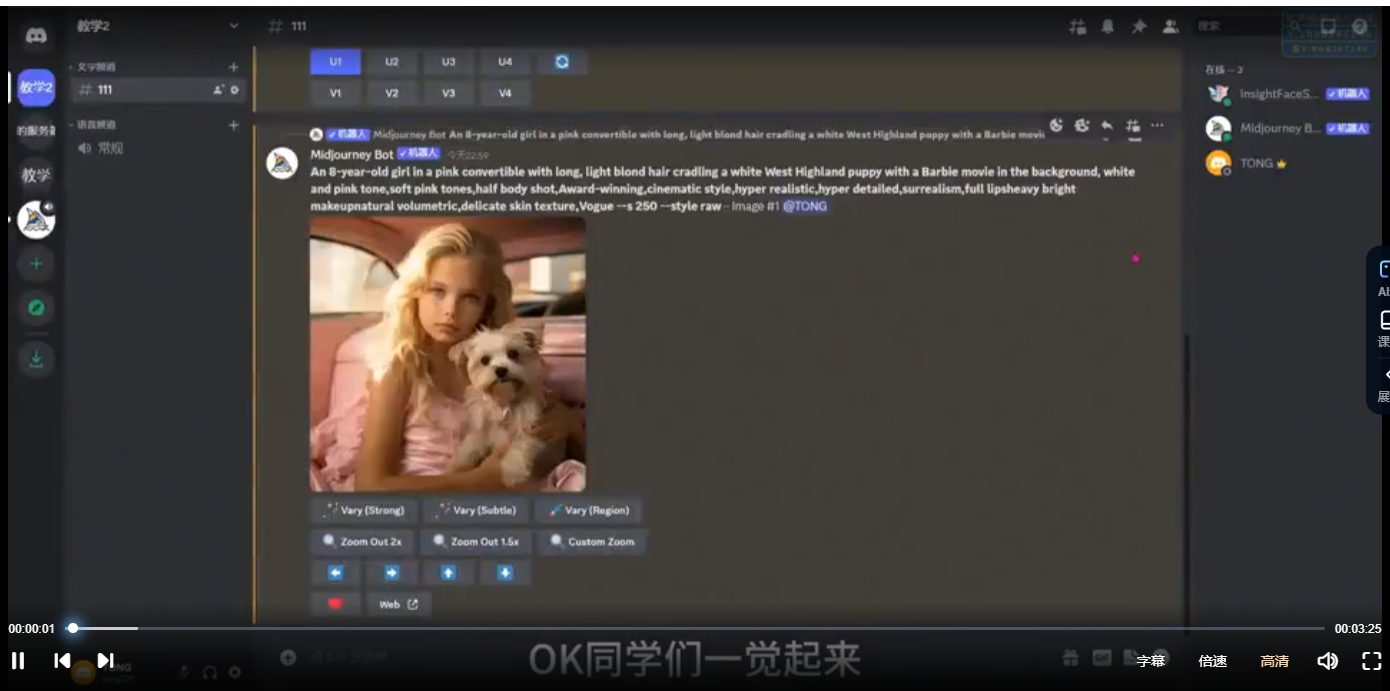Click the Vary (Strong) button
The height and width of the screenshot is (691, 1390).
(363, 510)
